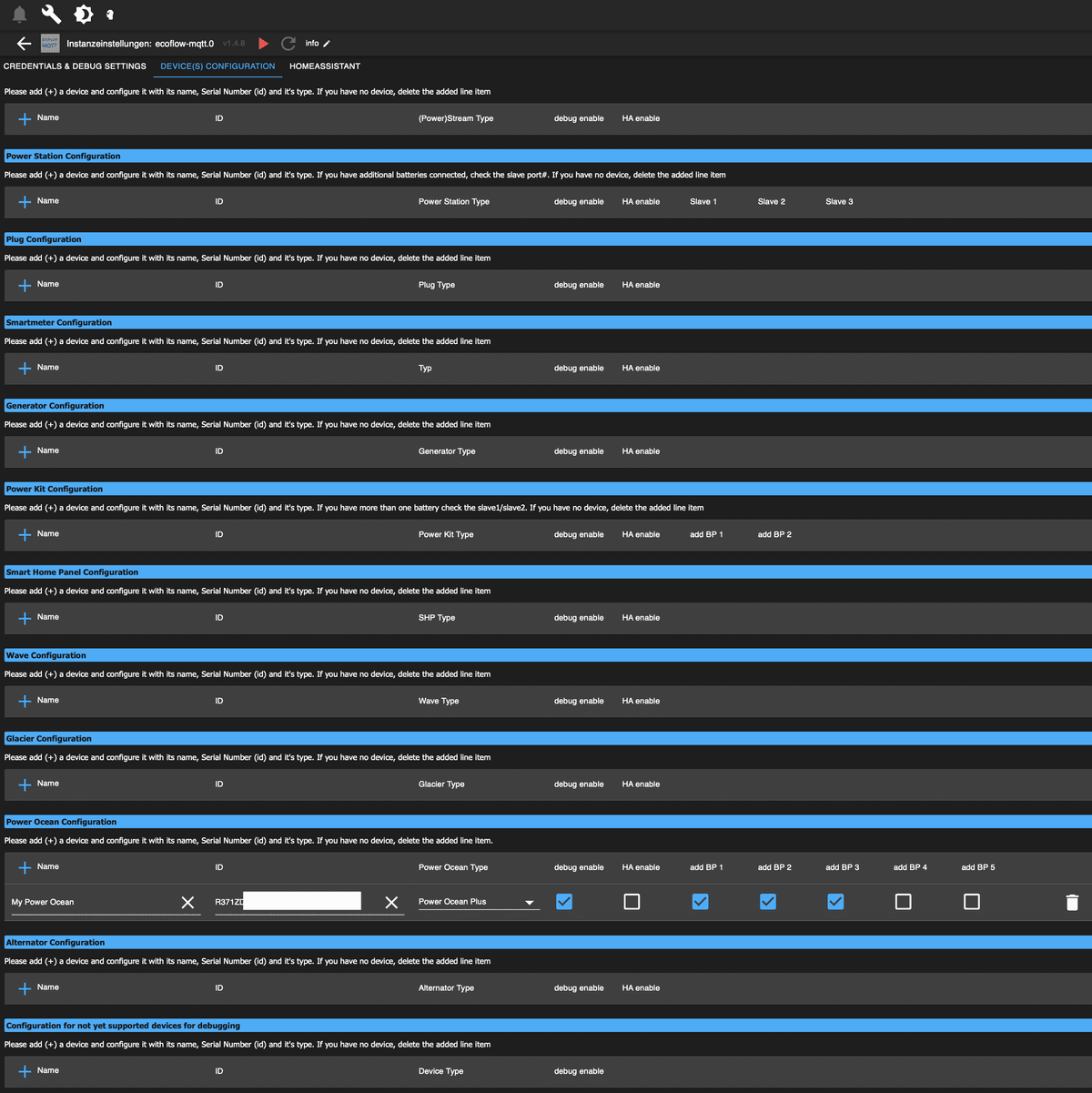Add a Power Ocean device row
The height and width of the screenshot is (1093, 1092).
tap(25, 868)
